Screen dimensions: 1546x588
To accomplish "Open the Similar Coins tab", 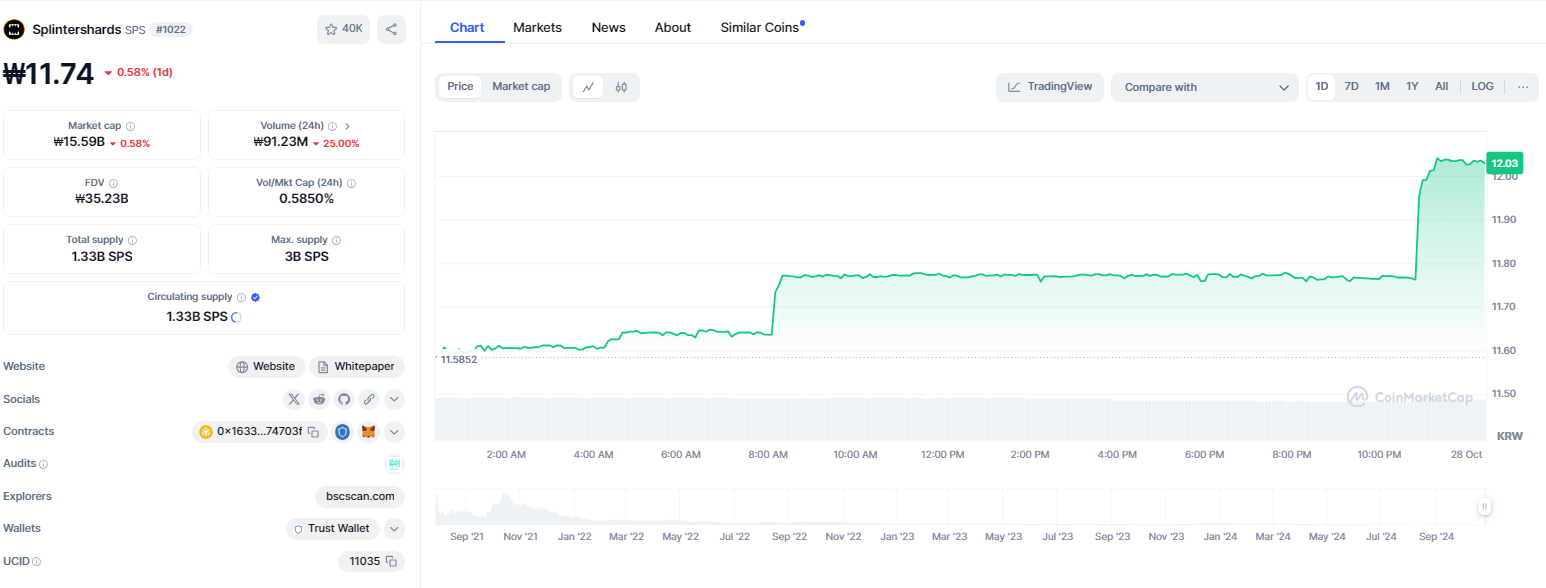I will tap(761, 27).
